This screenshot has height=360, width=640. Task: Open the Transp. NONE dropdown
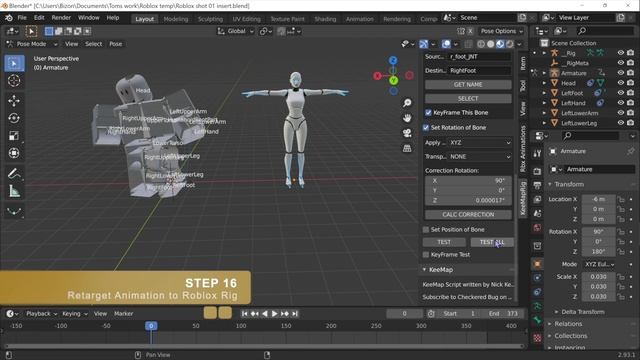point(480,157)
